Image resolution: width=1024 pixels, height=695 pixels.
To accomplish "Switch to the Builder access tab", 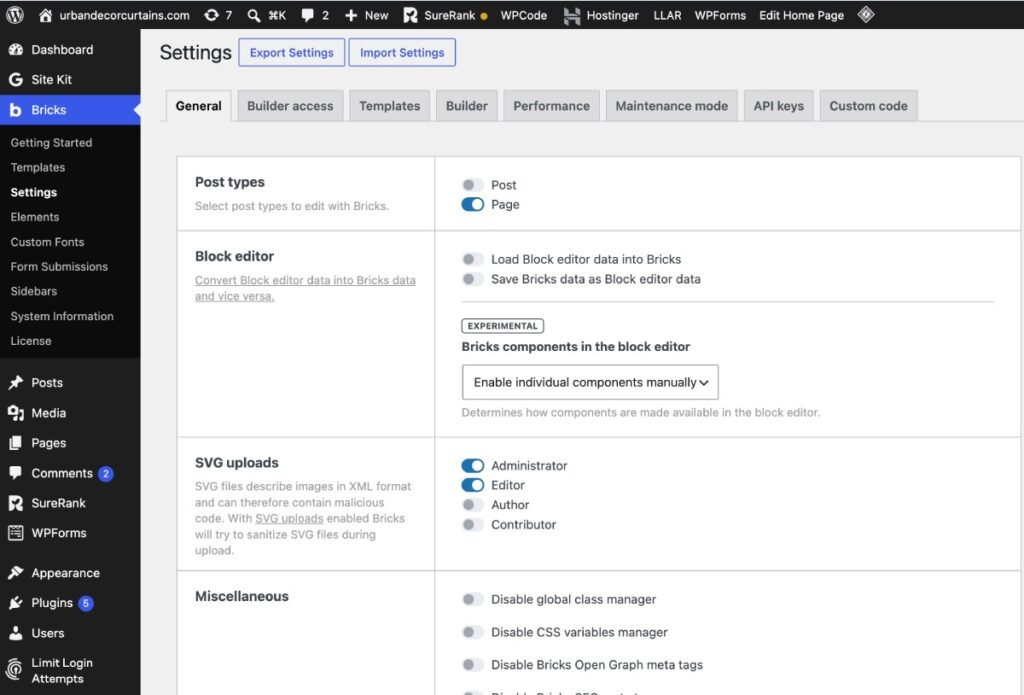I will pos(290,106).
